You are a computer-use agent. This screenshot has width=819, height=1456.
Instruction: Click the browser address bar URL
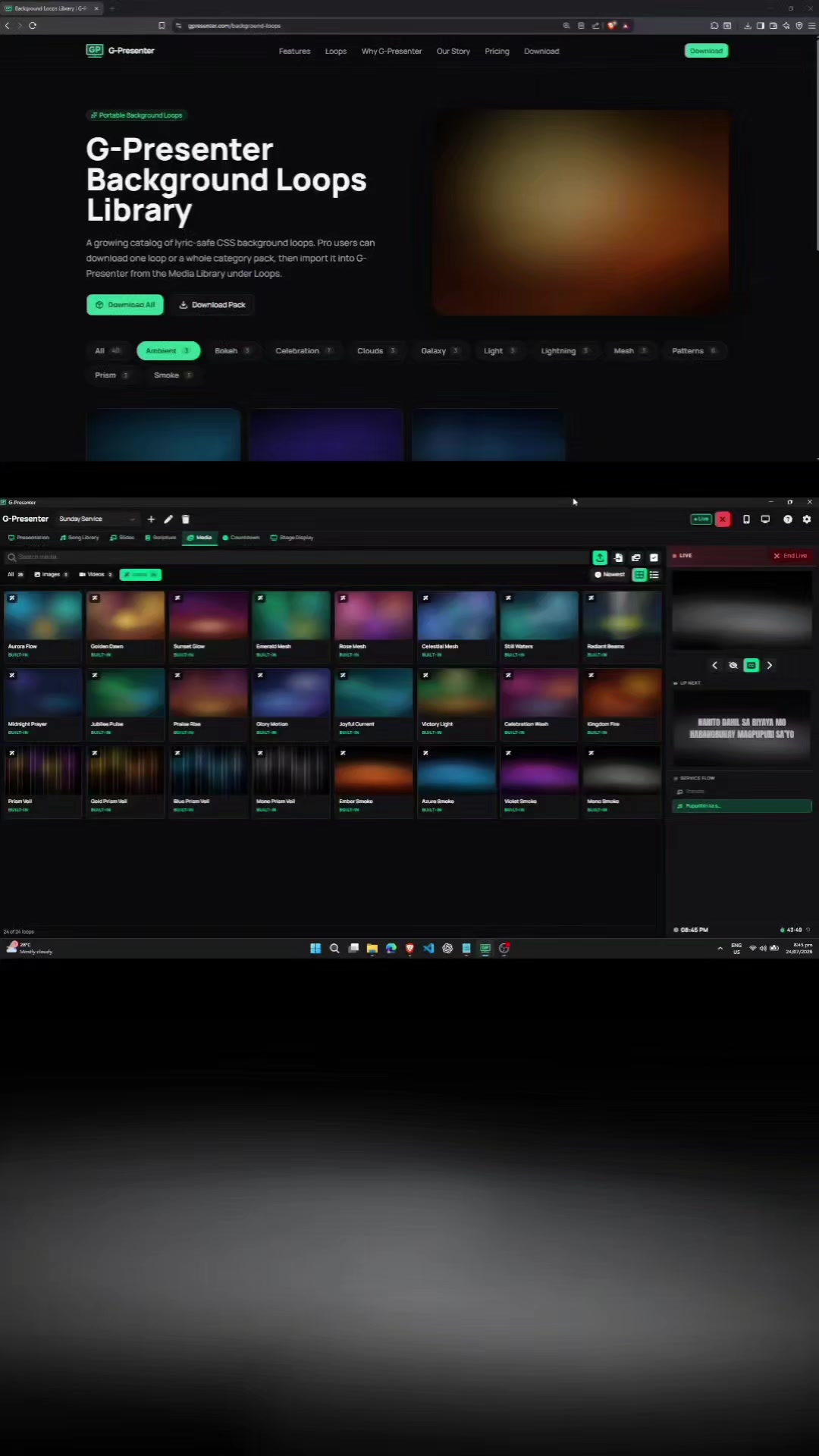pos(235,26)
